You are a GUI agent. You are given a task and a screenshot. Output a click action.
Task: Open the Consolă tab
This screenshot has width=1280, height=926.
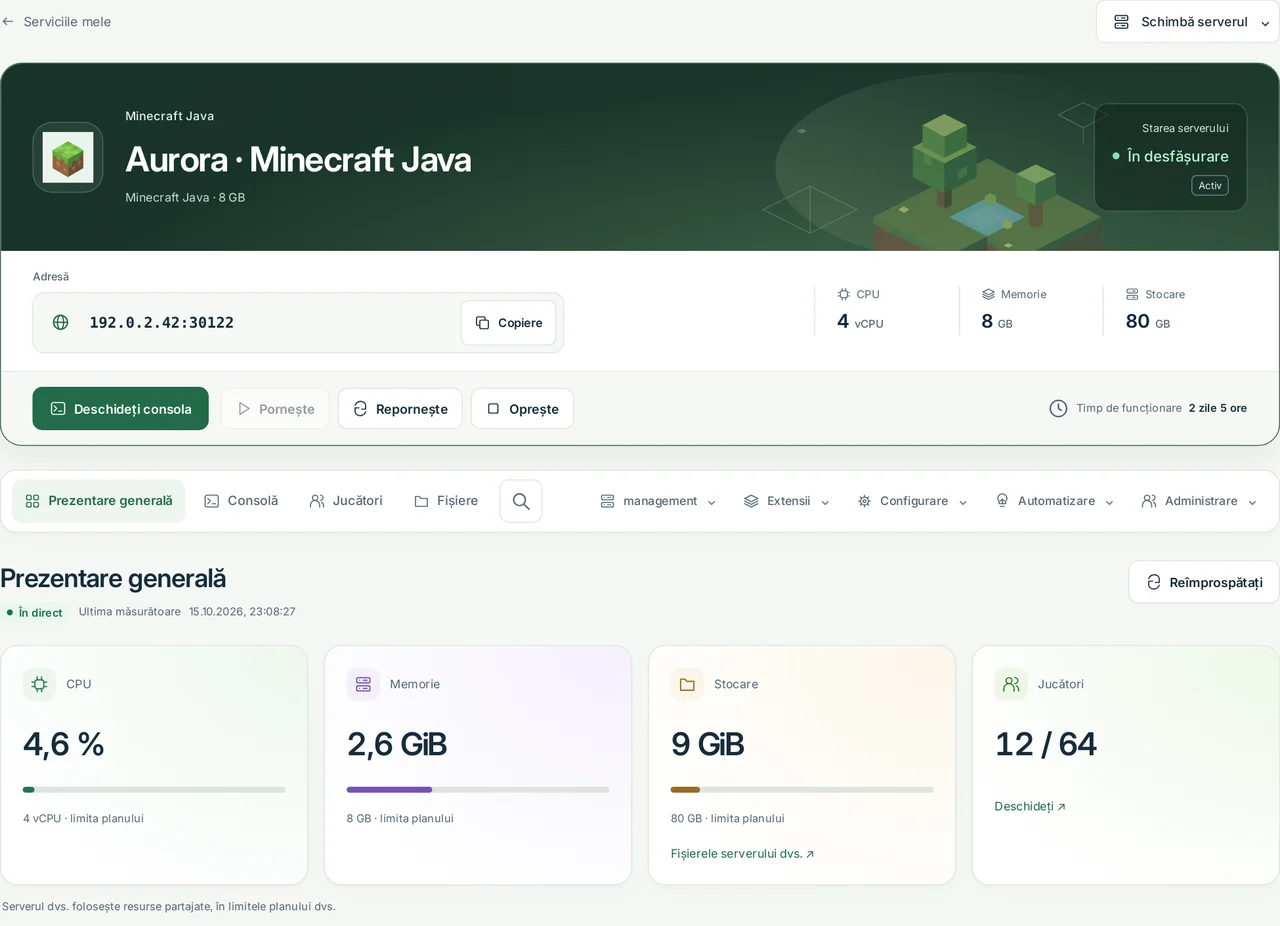(241, 501)
